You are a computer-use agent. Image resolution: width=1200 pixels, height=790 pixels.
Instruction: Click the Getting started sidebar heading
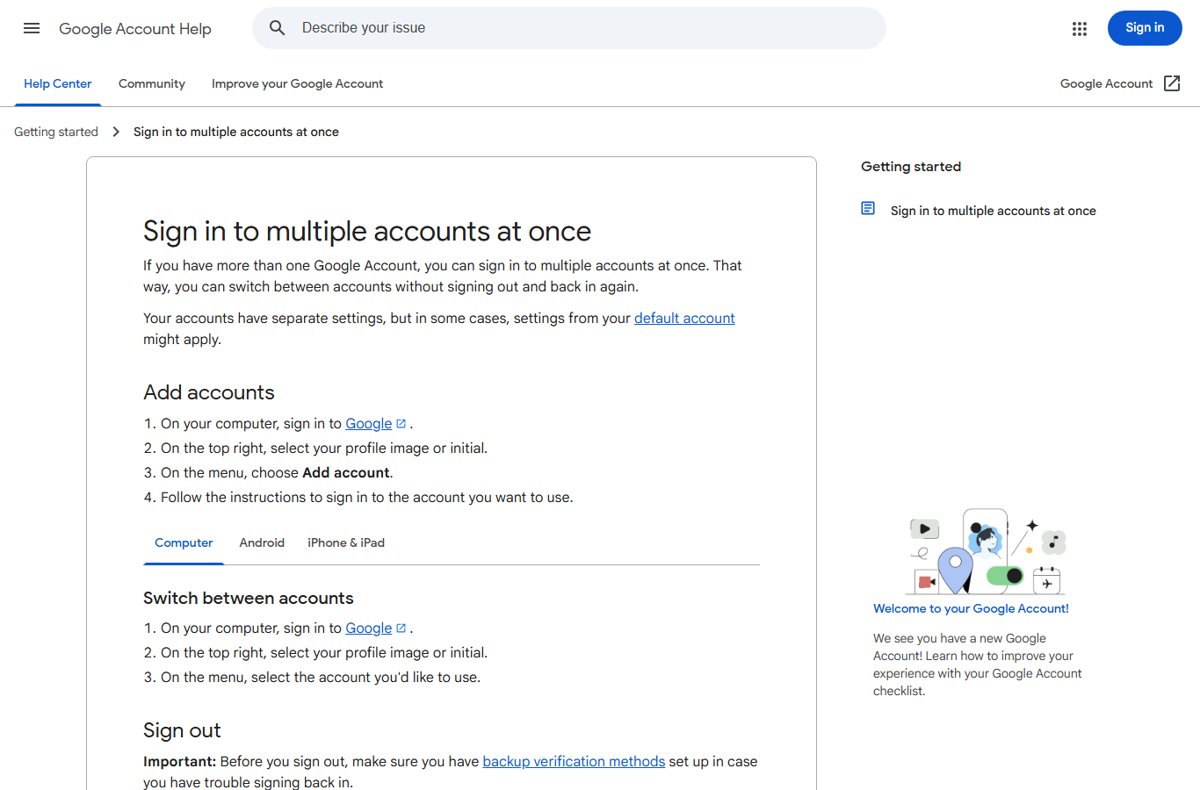(x=911, y=167)
